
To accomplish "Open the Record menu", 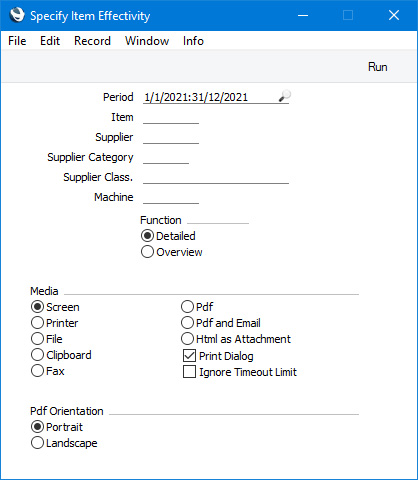I will click(x=92, y=41).
